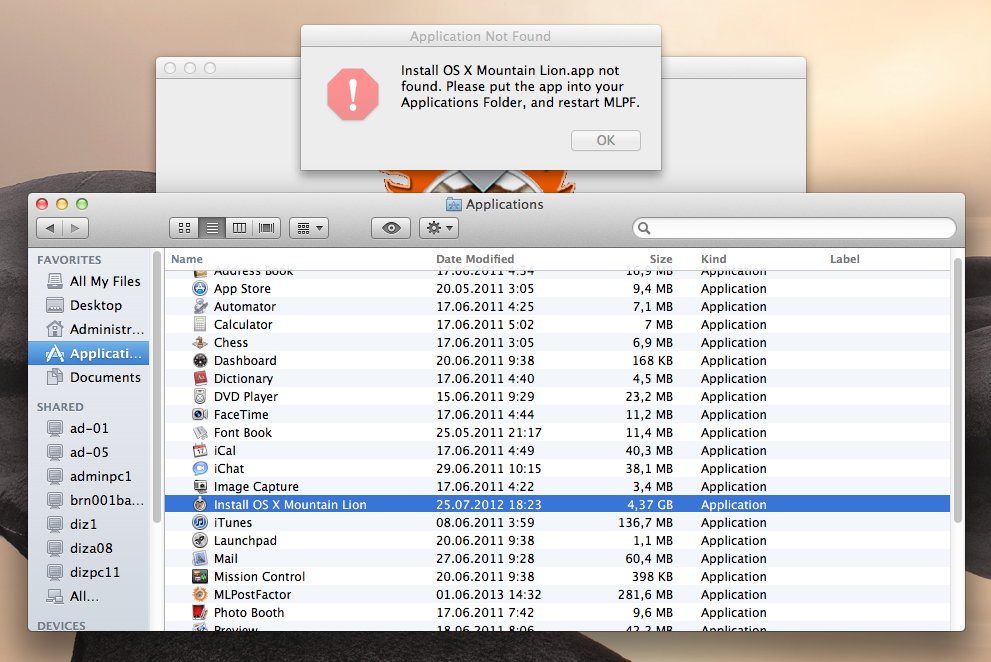Click the Mail app icon
This screenshot has width=991, height=662.
coord(200,559)
